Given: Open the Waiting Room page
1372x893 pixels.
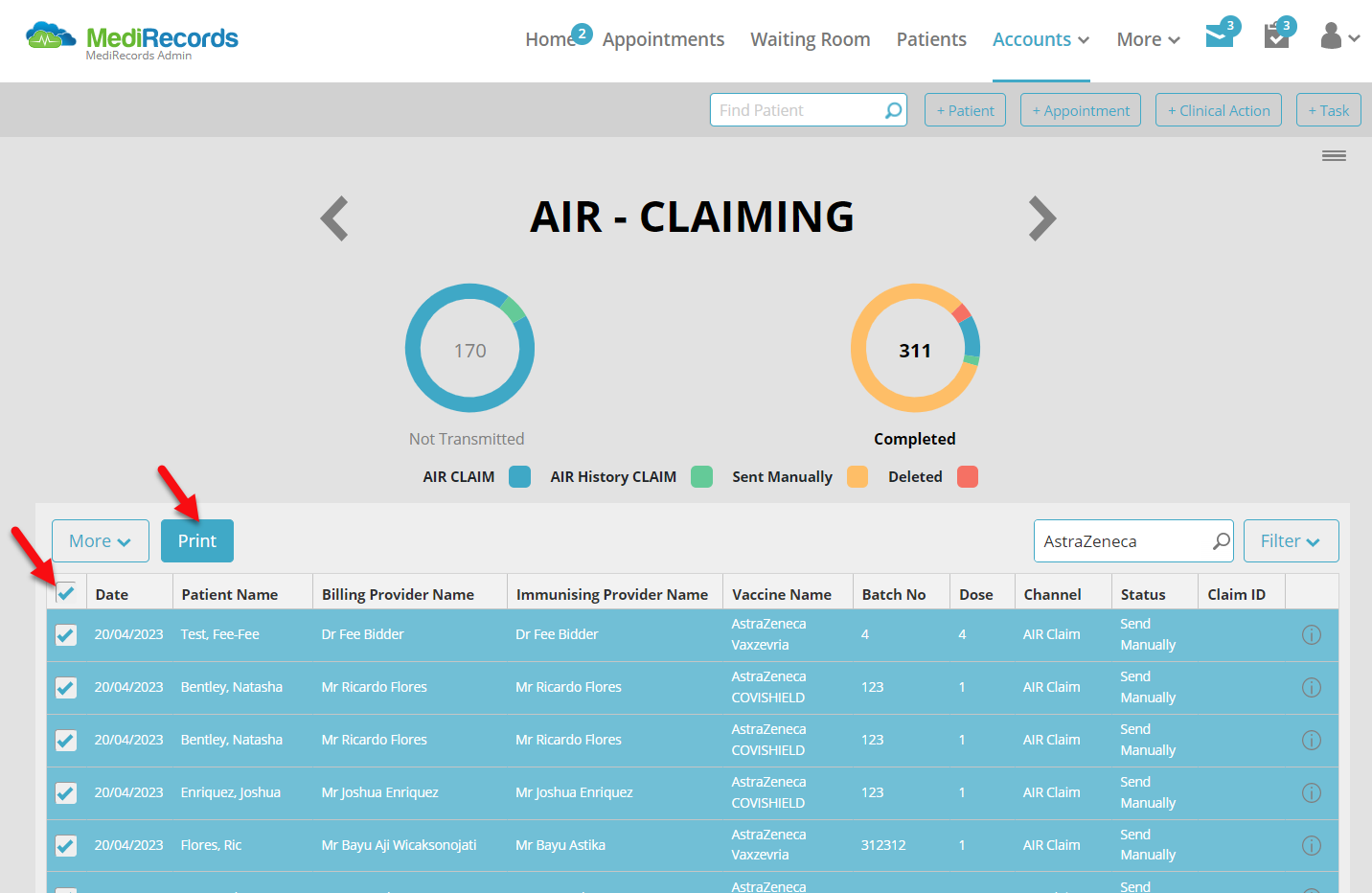Looking at the screenshot, I should pos(811,39).
